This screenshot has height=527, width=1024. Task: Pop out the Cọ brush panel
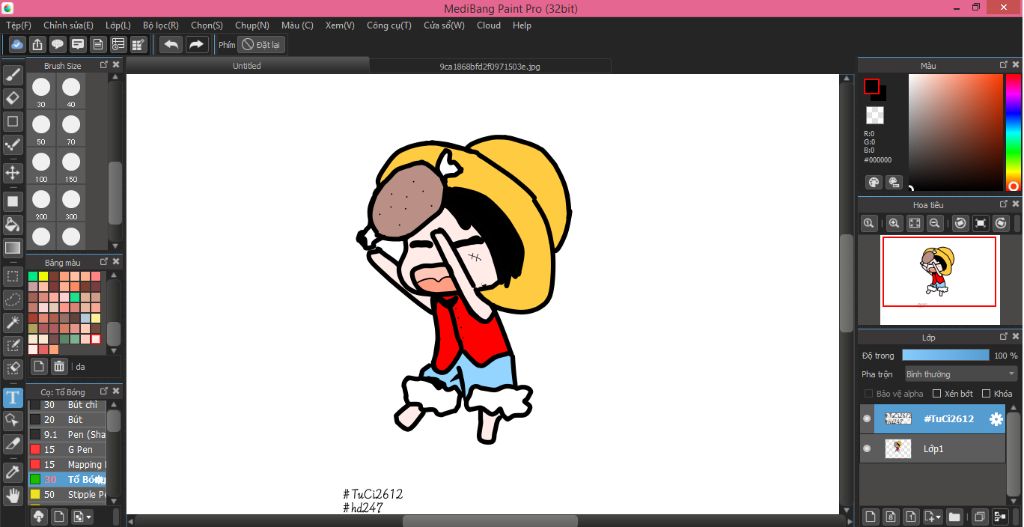(x=103, y=391)
